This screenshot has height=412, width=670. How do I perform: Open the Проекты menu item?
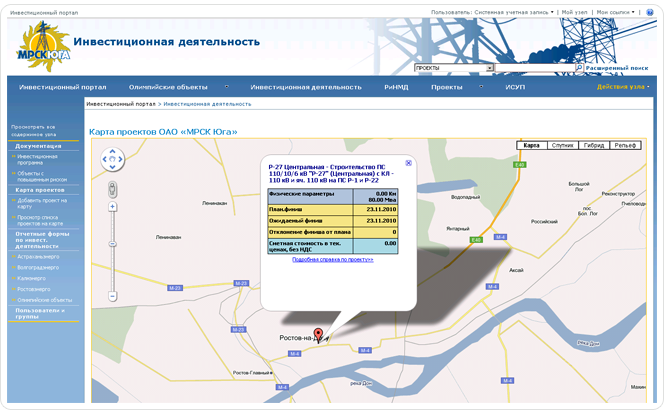click(x=447, y=87)
